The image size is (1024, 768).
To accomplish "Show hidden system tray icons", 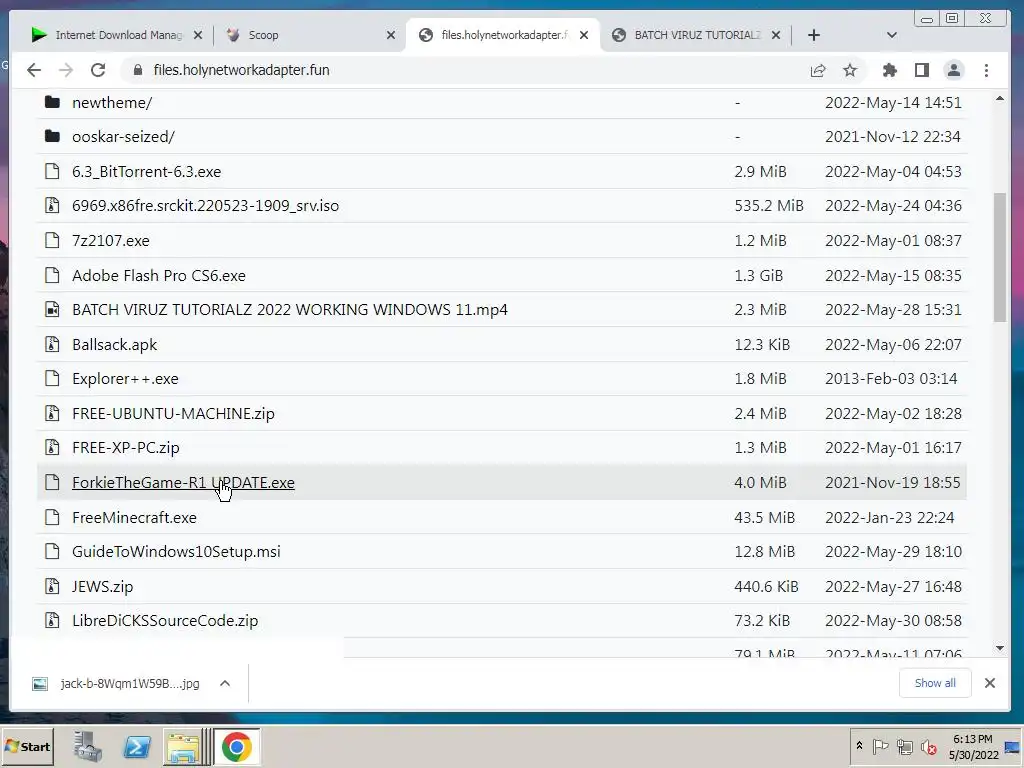I will (859, 746).
